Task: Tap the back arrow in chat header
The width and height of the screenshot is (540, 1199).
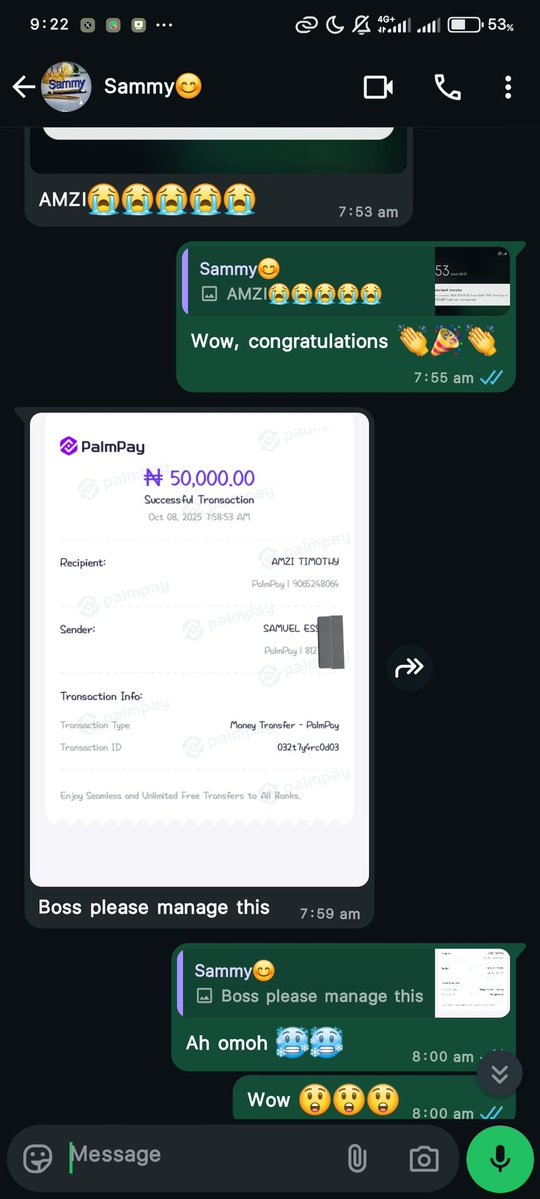Action: [x=23, y=87]
